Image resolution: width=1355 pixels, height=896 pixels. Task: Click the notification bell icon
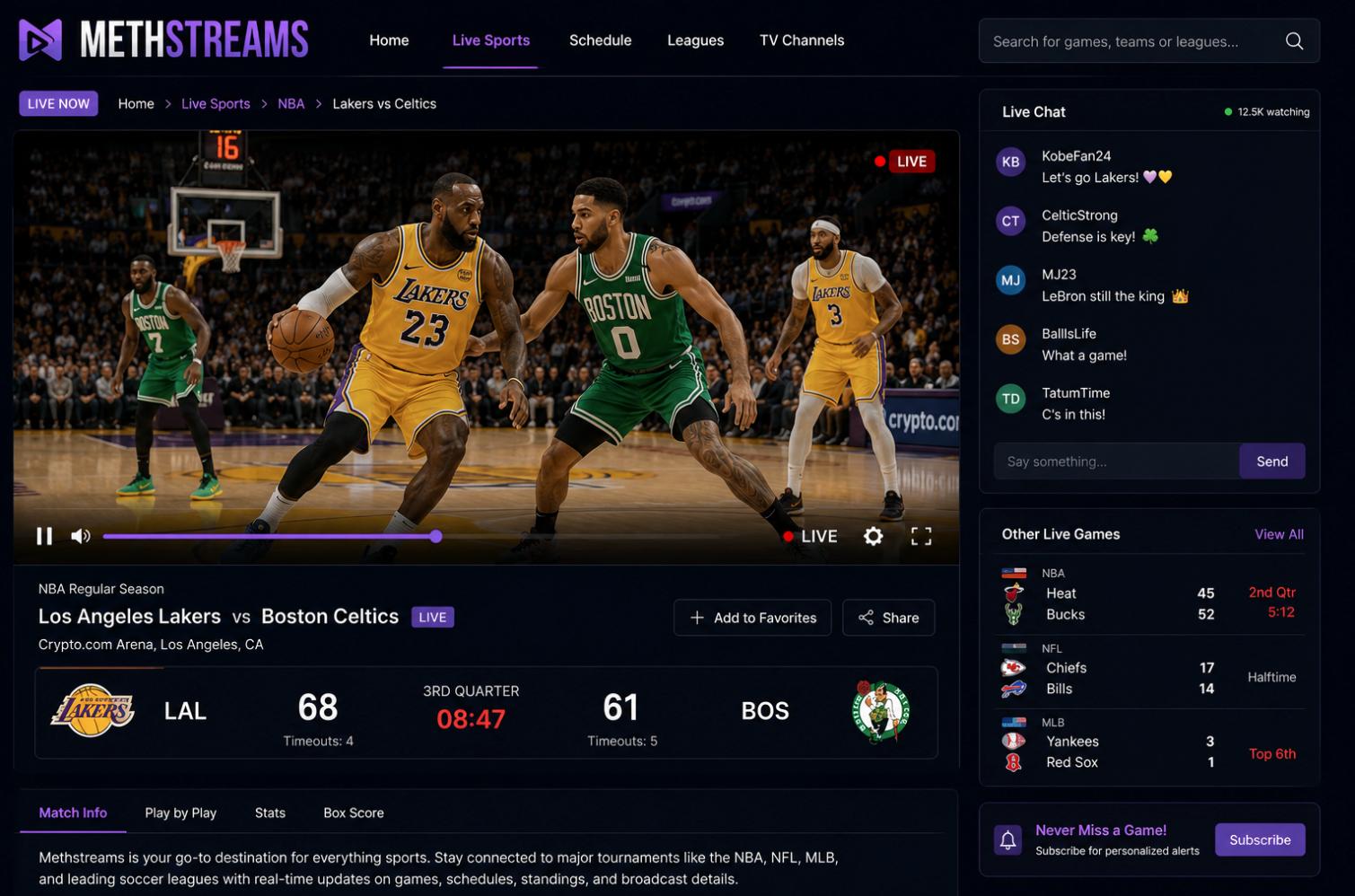[1008, 840]
